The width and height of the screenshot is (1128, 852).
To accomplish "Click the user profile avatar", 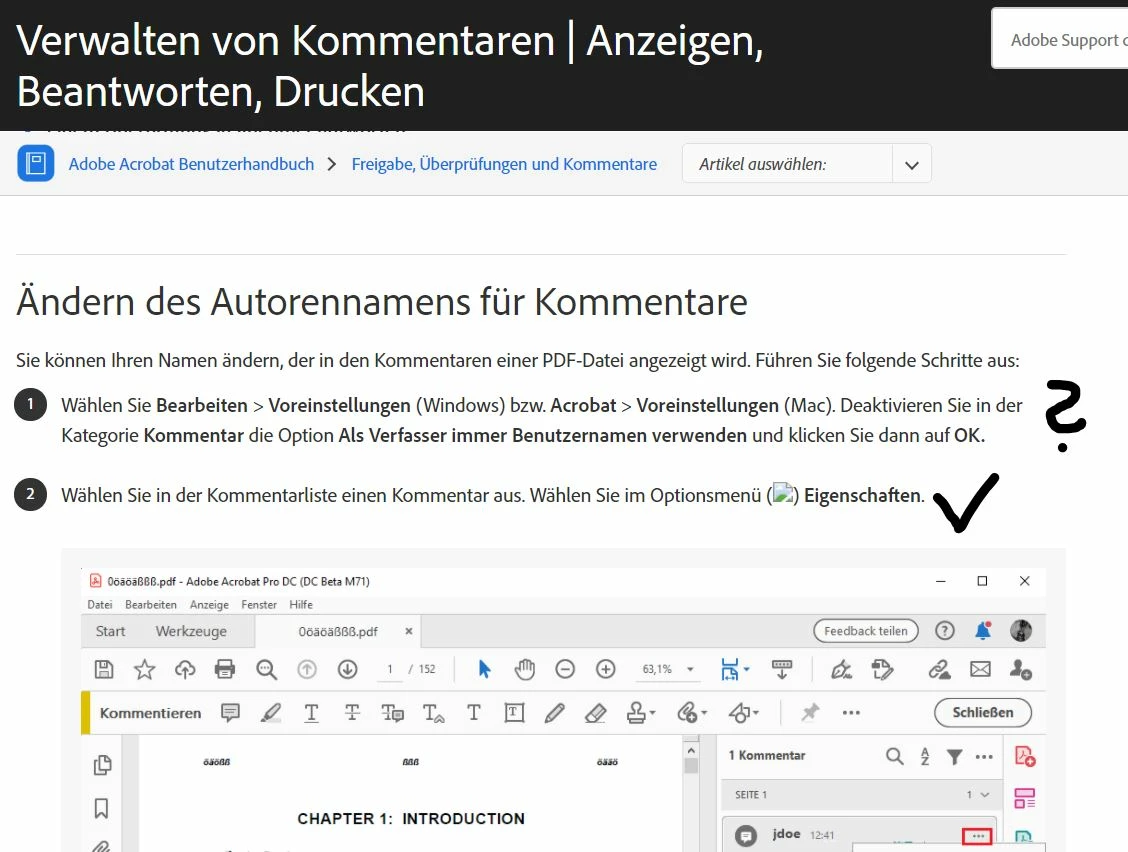I will point(1021,631).
